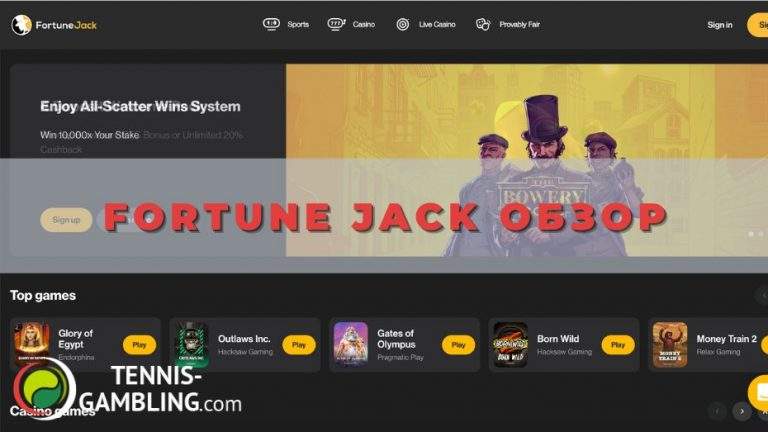The height and width of the screenshot is (432, 768).
Task: Open Born Wild thumbnail
Action: click(510, 345)
